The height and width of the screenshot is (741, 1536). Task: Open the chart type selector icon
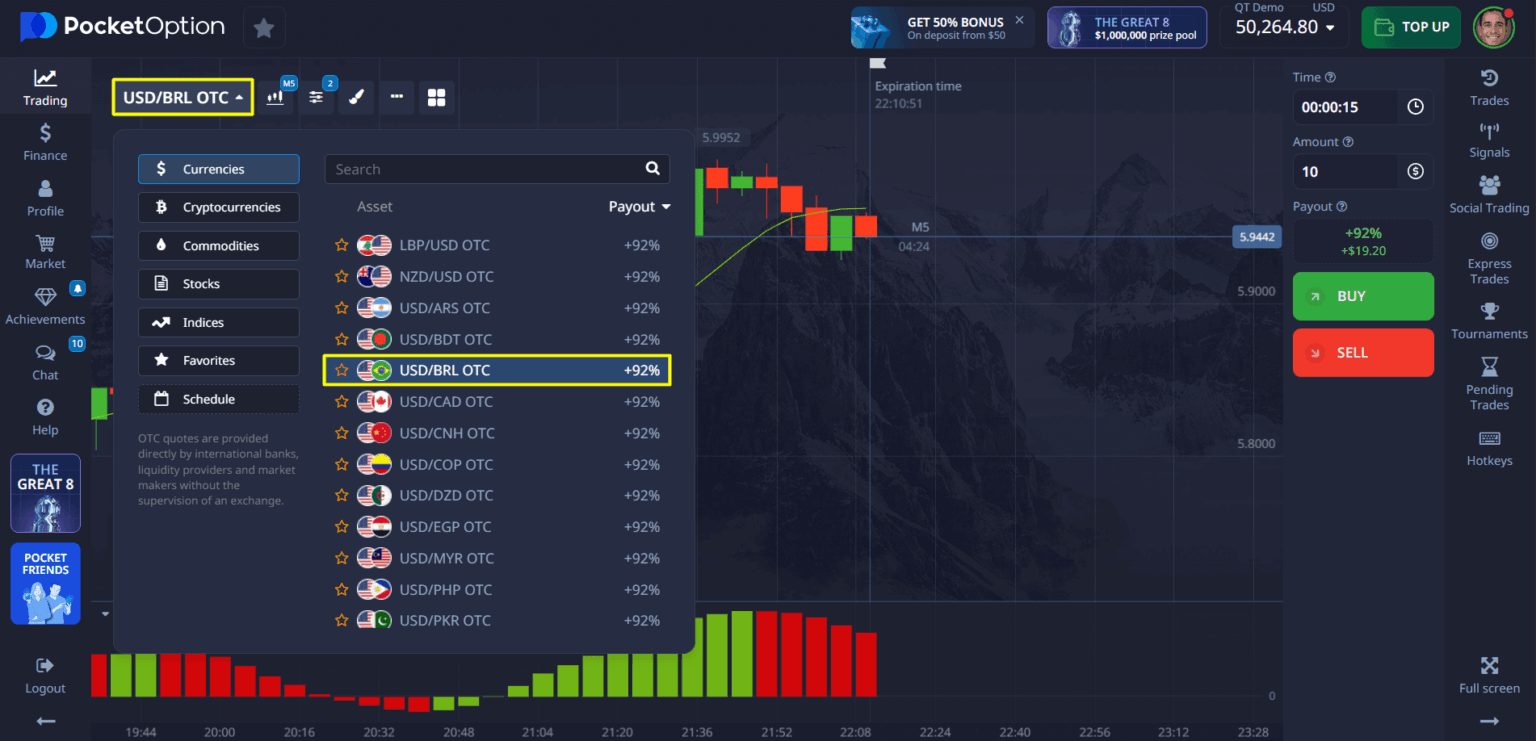(x=277, y=97)
